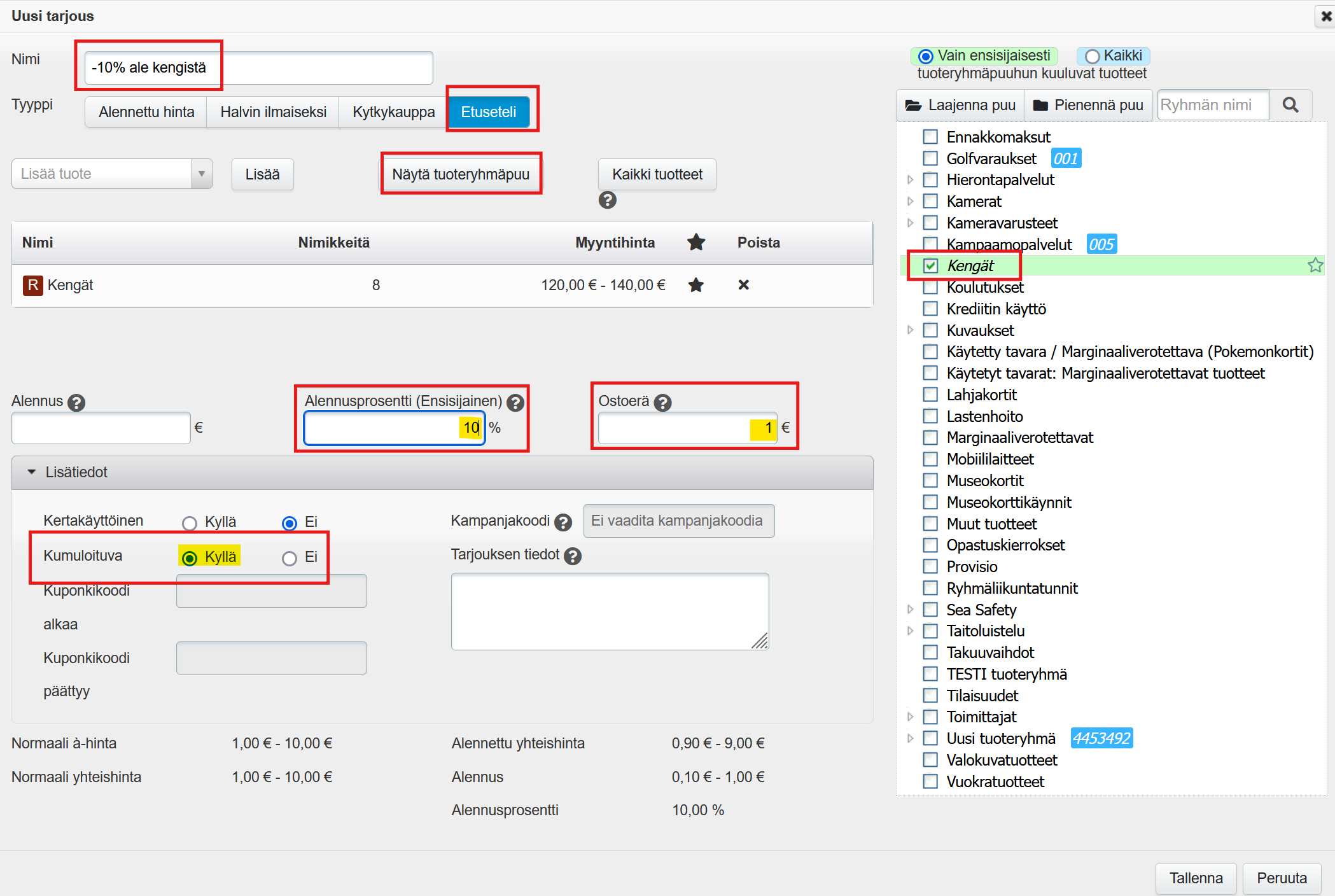This screenshot has width=1335, height=896.
Task: Open the Alennus help question mark
Action: 76,402
